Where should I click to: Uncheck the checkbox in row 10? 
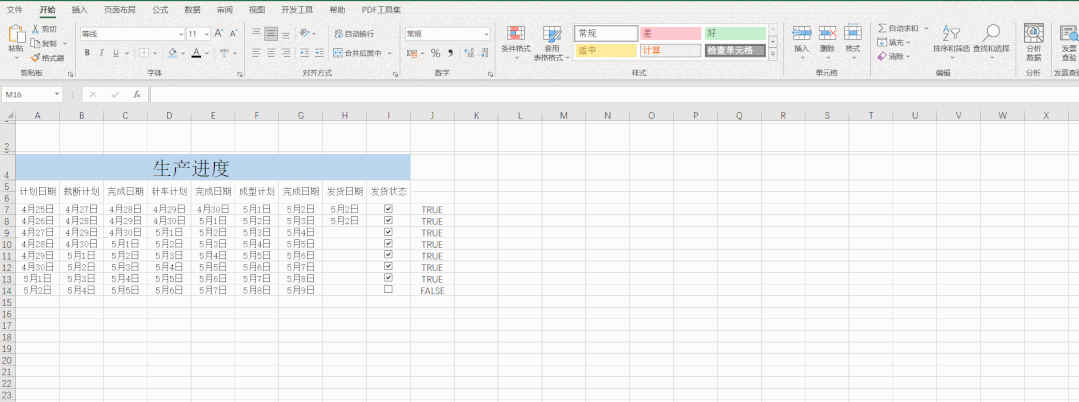(x=388, y=243)
